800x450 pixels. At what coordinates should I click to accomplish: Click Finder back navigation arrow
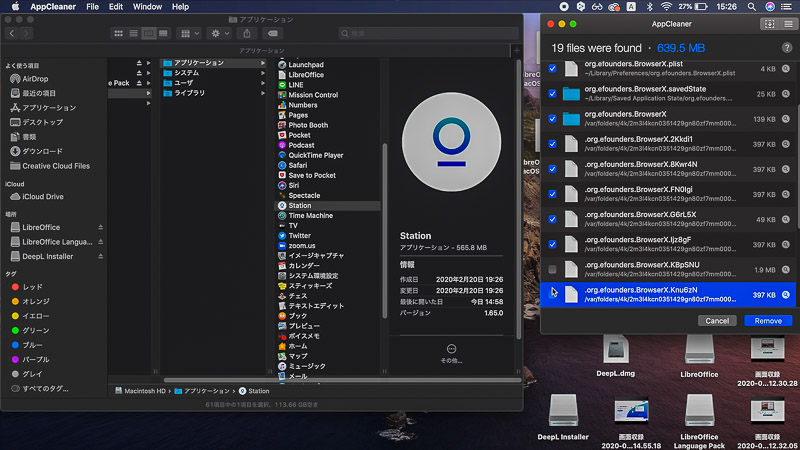click(12, 33)
